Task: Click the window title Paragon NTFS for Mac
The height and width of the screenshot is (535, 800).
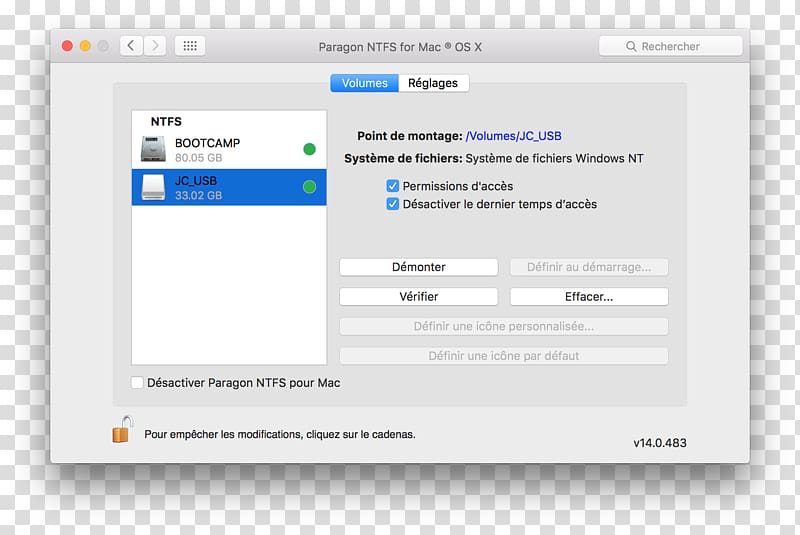Action: tap(400, 47)
